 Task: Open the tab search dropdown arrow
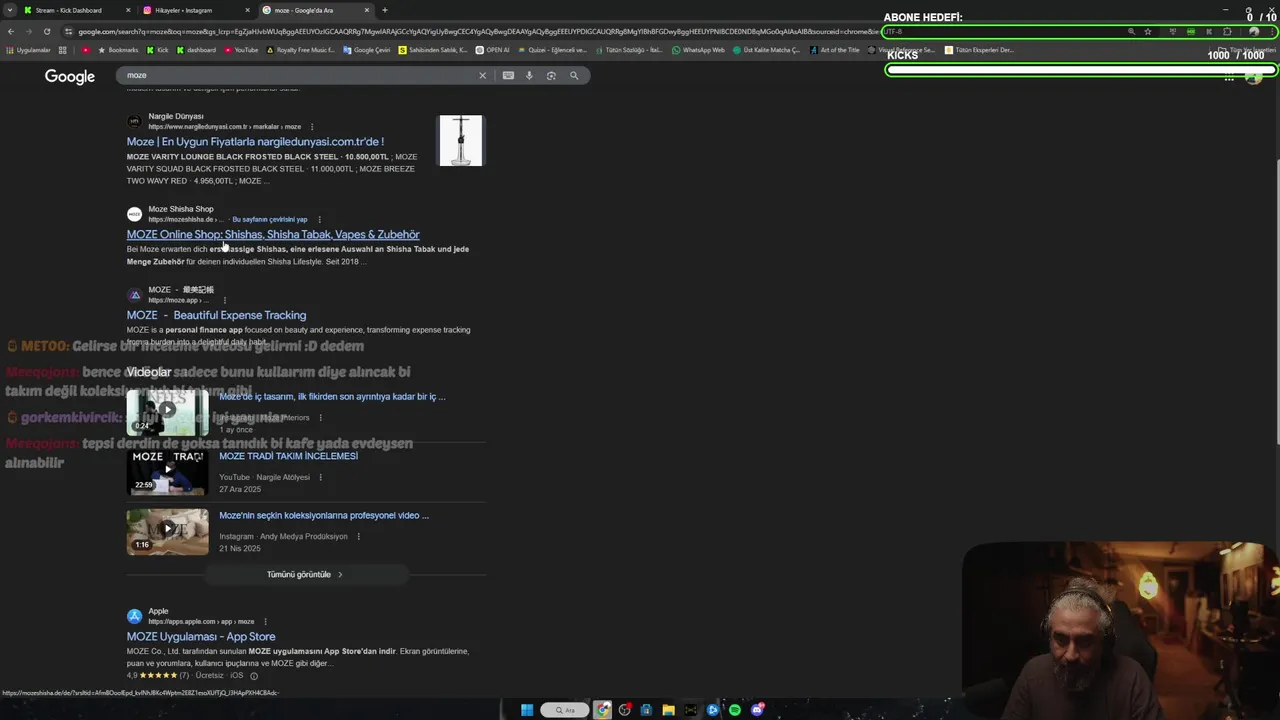point(9,10)
